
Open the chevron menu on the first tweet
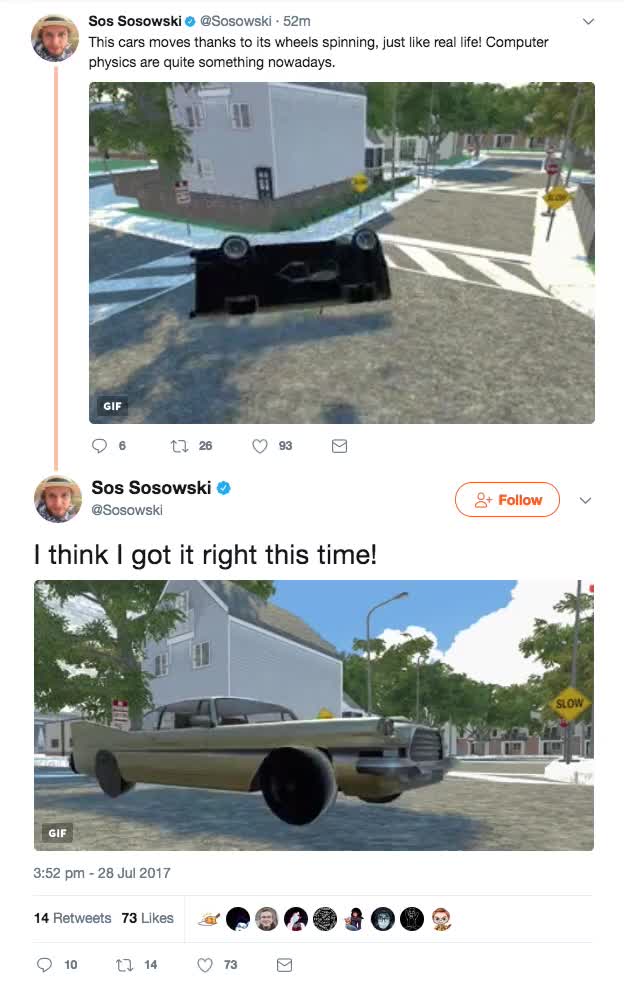pyautogui.click(x=588, y=22)
